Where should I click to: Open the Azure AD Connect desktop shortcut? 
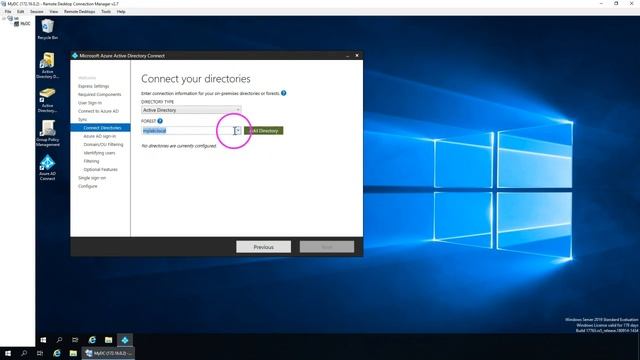(47, 167)
